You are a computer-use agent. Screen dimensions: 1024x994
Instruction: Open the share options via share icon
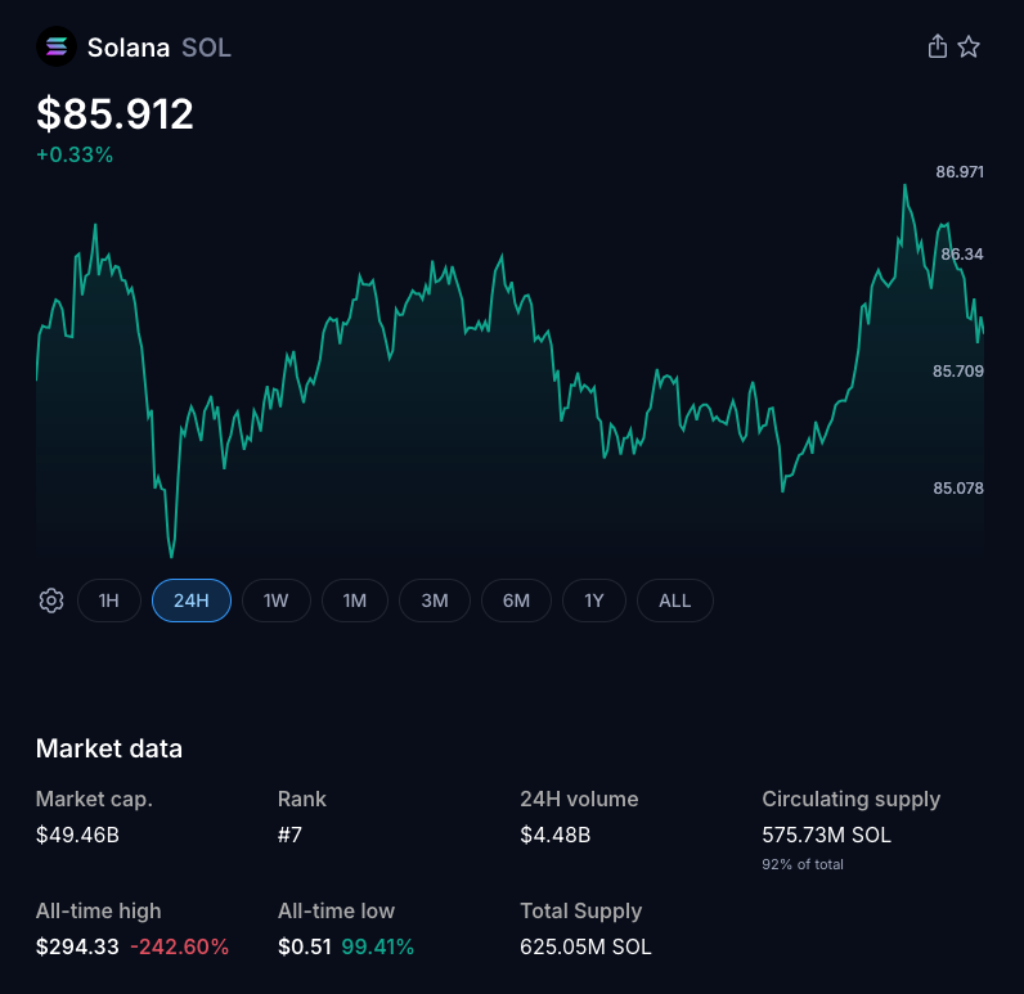[936, 46]
